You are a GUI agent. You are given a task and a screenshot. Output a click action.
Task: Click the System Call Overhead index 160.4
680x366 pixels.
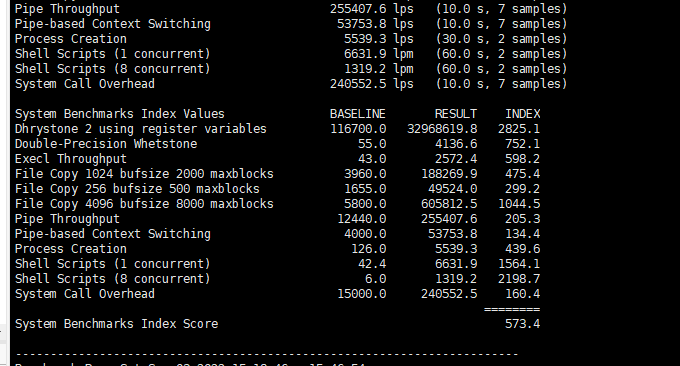[523, 294]
